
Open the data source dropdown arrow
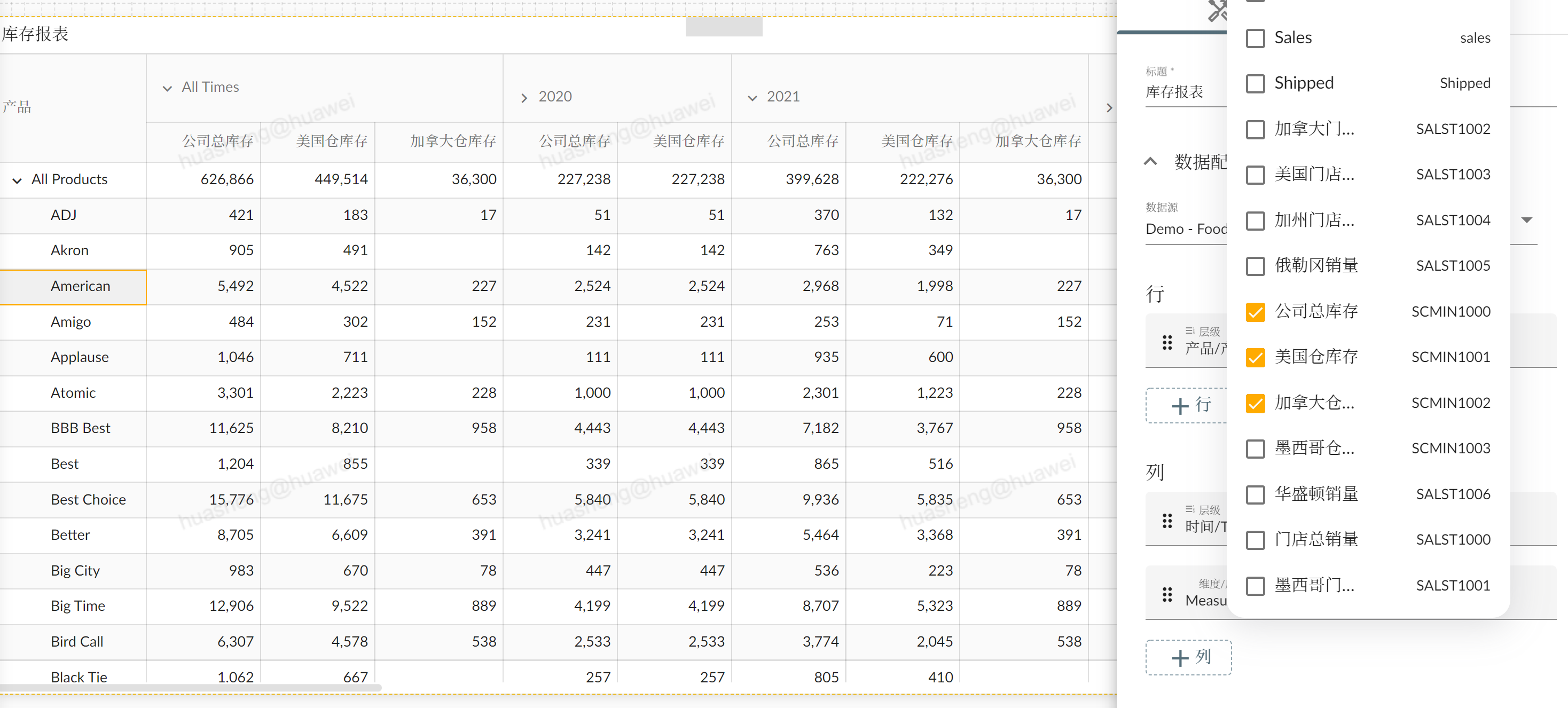pos(1526,220)
